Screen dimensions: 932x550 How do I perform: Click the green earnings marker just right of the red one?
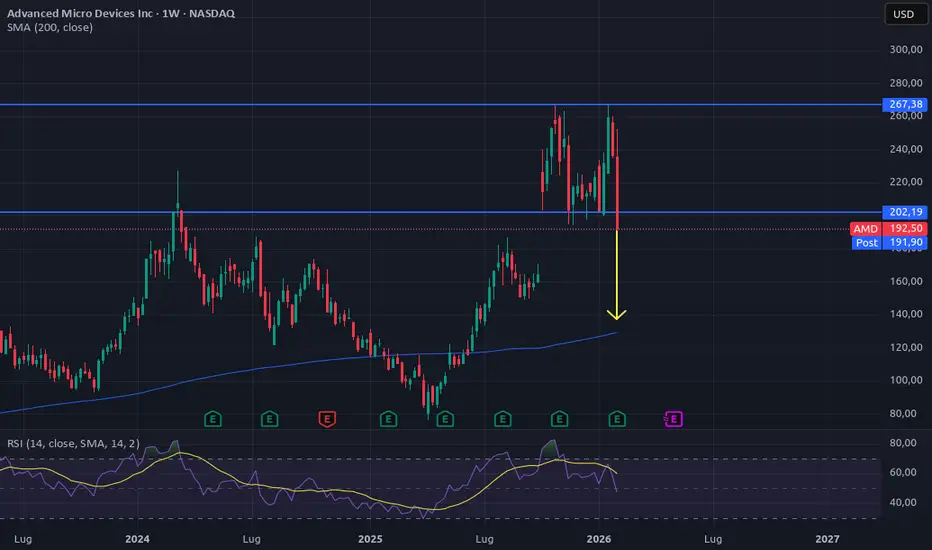point(388,419)
